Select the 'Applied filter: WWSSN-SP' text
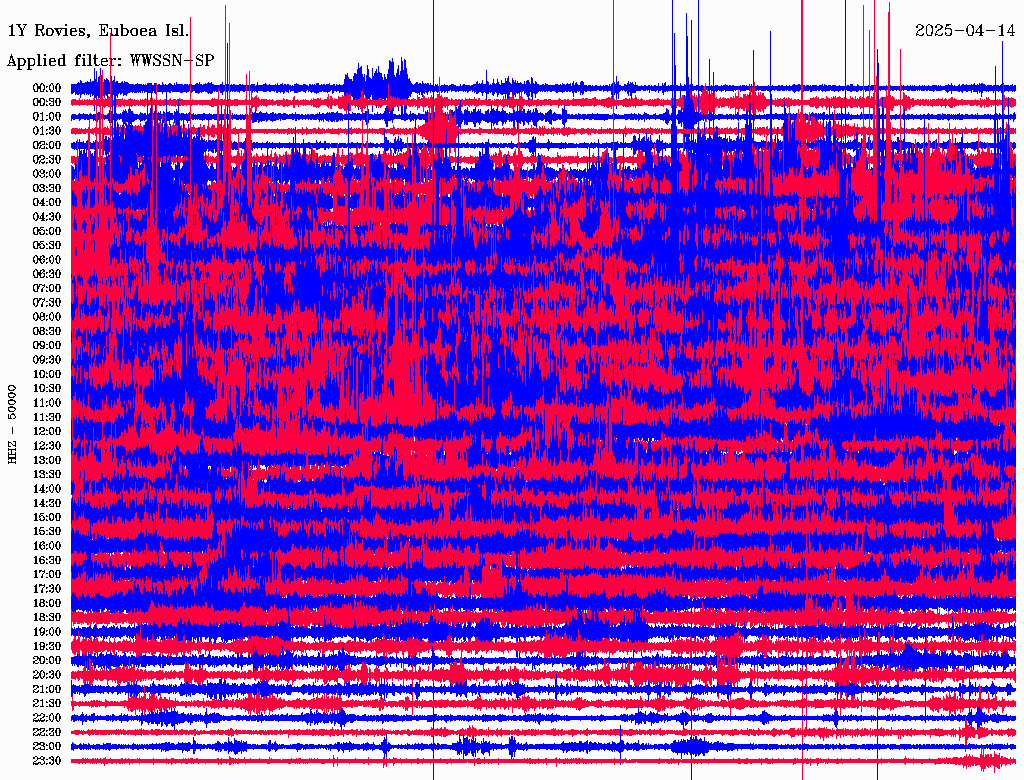This screenshot has height=780, width=1024. pyautogui.click(x=110, y=60)
